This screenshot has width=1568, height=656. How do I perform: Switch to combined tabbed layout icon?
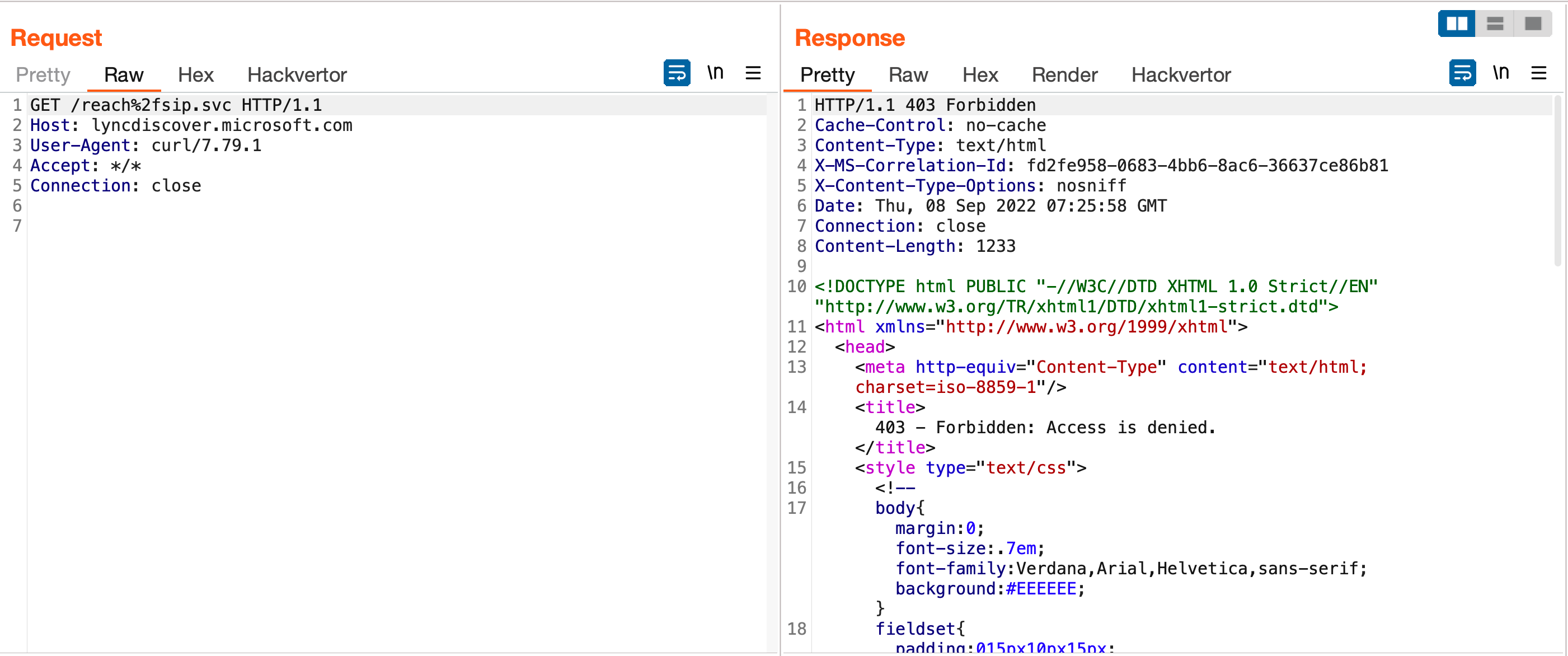(x=1533, y=24)
